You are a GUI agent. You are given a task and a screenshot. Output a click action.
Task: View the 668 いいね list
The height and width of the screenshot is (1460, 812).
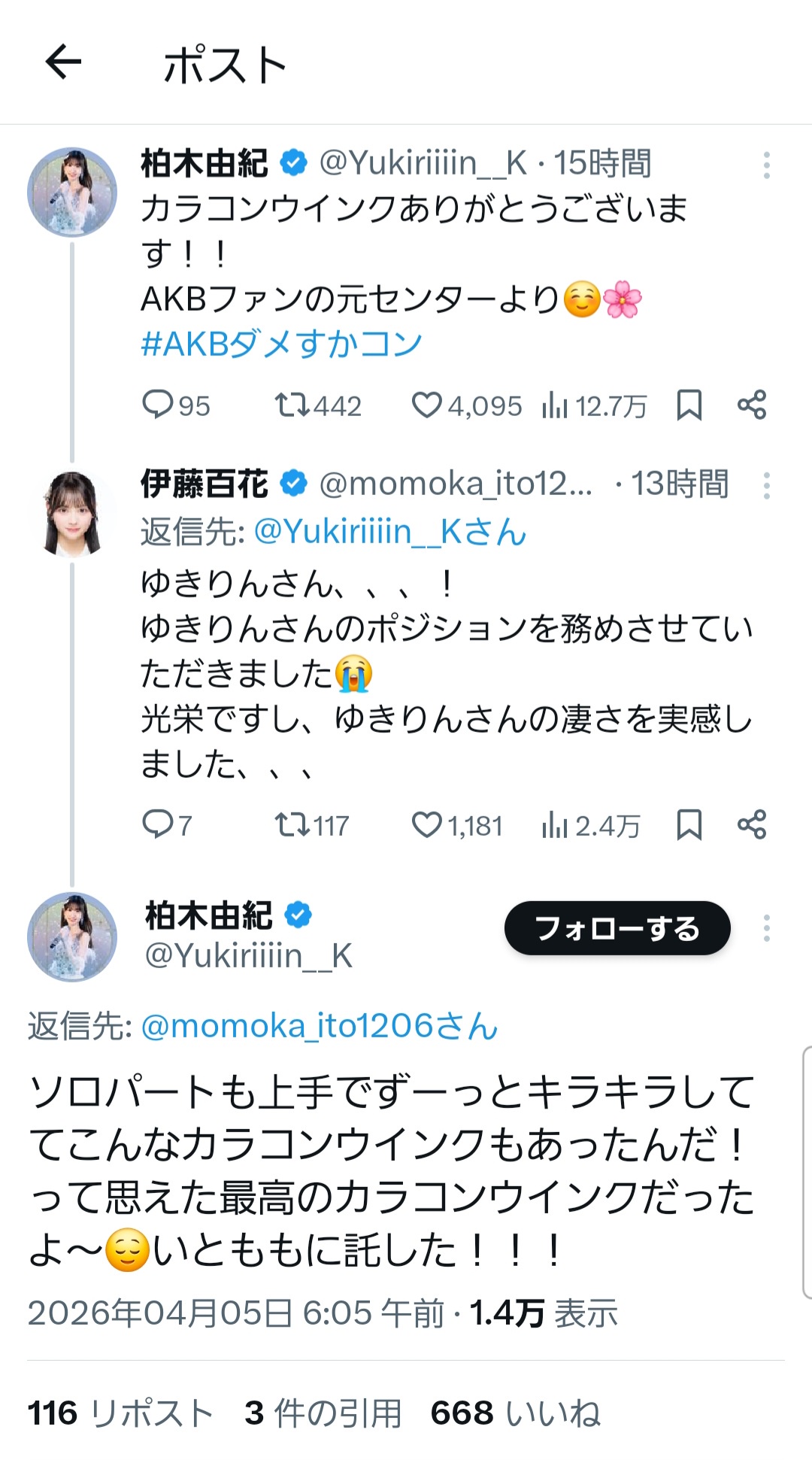[515, 1413]
